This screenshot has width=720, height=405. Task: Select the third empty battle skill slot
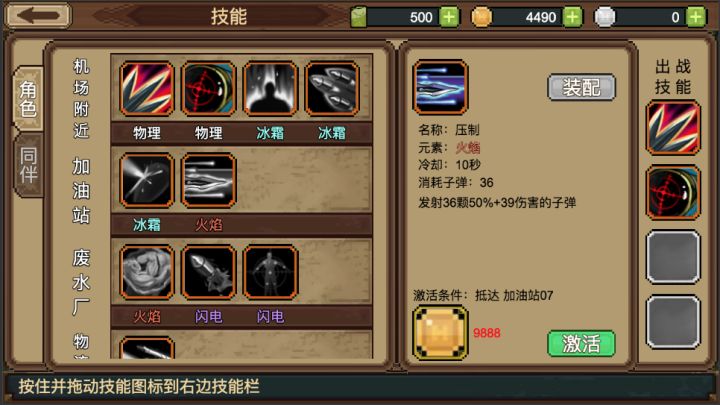[673, 257]
